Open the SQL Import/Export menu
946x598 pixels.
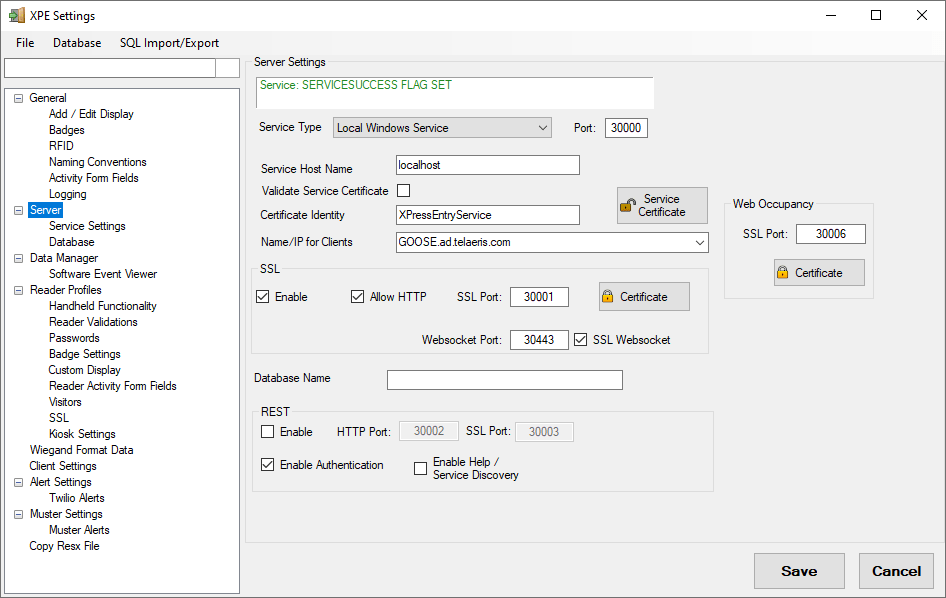point(169,43)
